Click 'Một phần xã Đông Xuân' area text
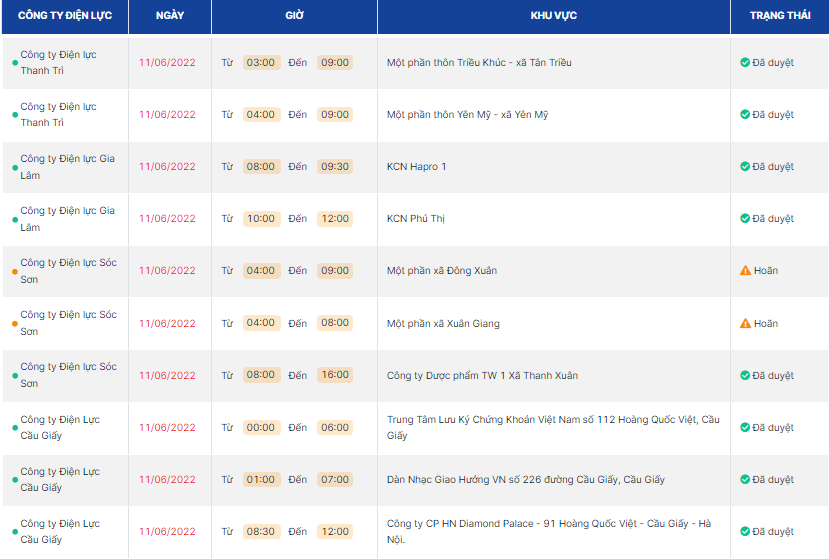Image resolution: width=829 pixels, height=559 pixels. (x=442, y=270)
